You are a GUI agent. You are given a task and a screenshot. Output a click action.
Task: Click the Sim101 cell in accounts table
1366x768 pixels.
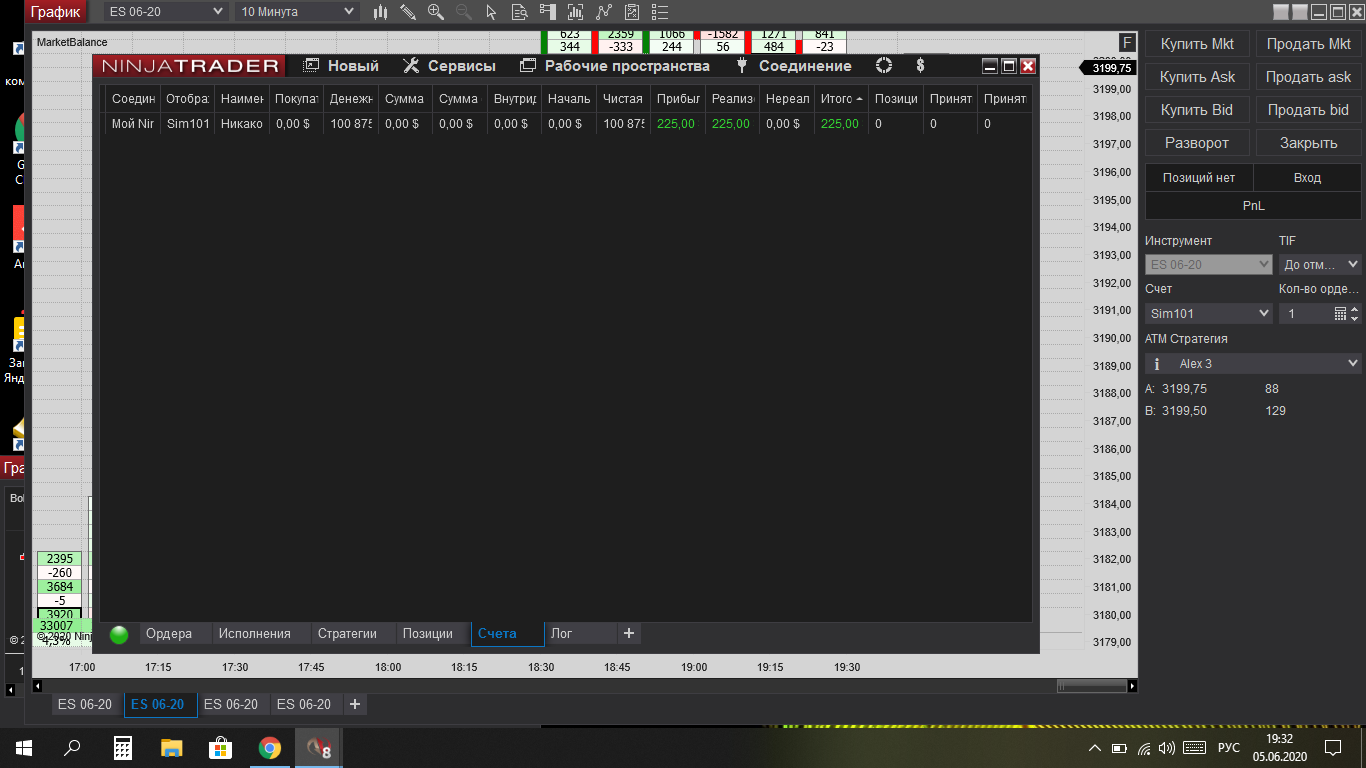tap(187, 124)
